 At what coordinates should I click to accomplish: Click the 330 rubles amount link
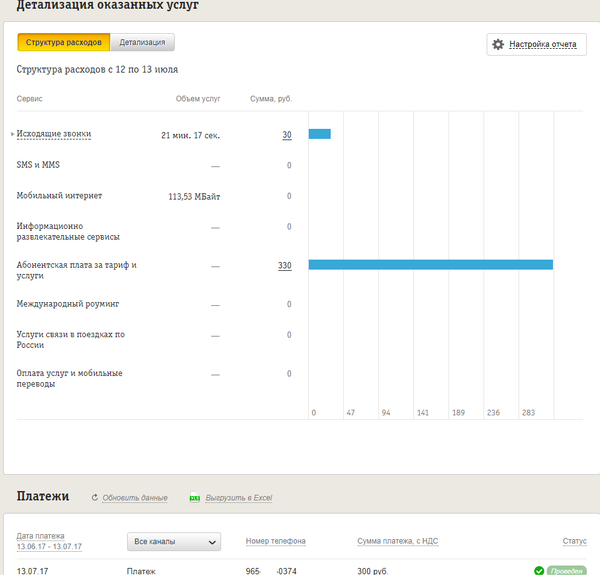pos(285,265)
